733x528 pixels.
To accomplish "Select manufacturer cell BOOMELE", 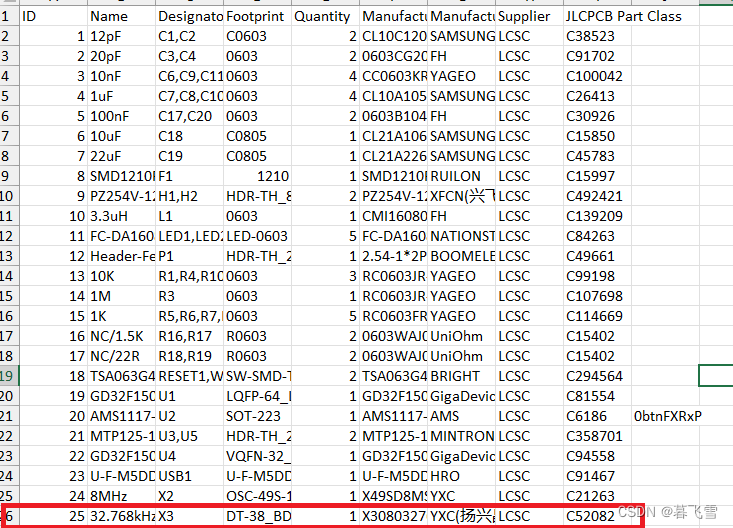I will (x=461, y=256).
